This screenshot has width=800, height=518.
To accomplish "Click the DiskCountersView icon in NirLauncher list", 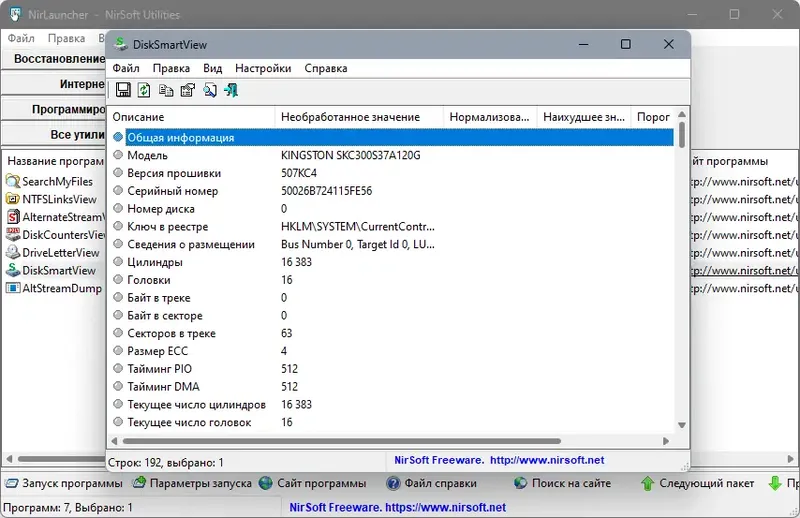I will click(x=13, y=234).
